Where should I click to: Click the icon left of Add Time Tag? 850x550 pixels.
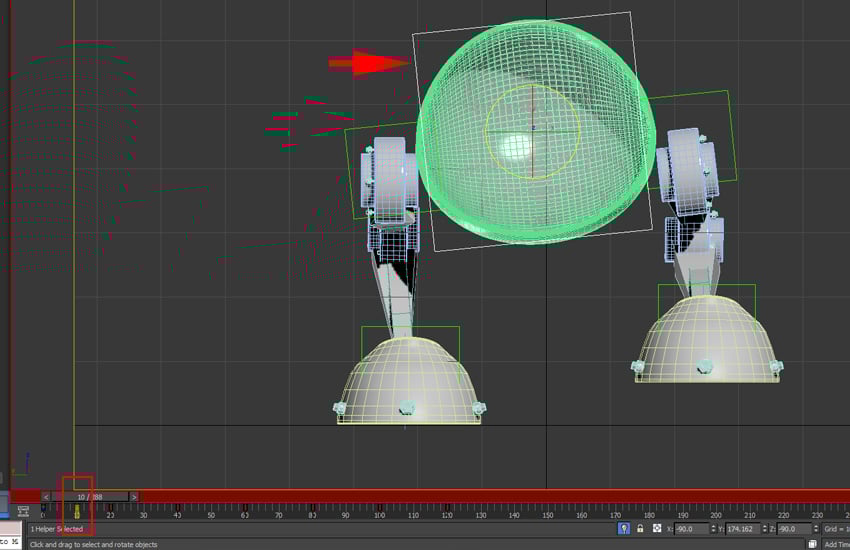click(812, 544)
